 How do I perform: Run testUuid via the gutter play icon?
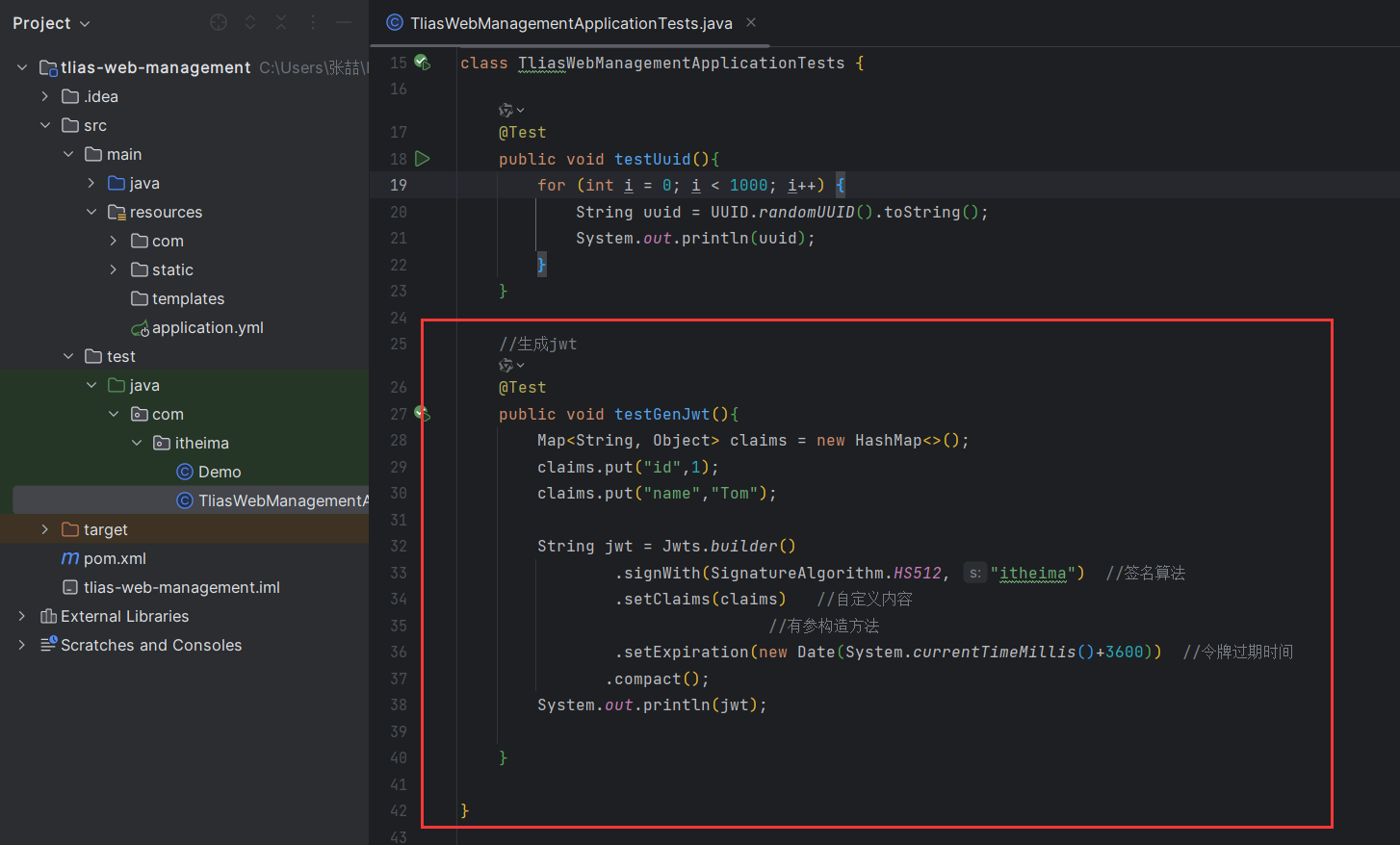point(422,158)
